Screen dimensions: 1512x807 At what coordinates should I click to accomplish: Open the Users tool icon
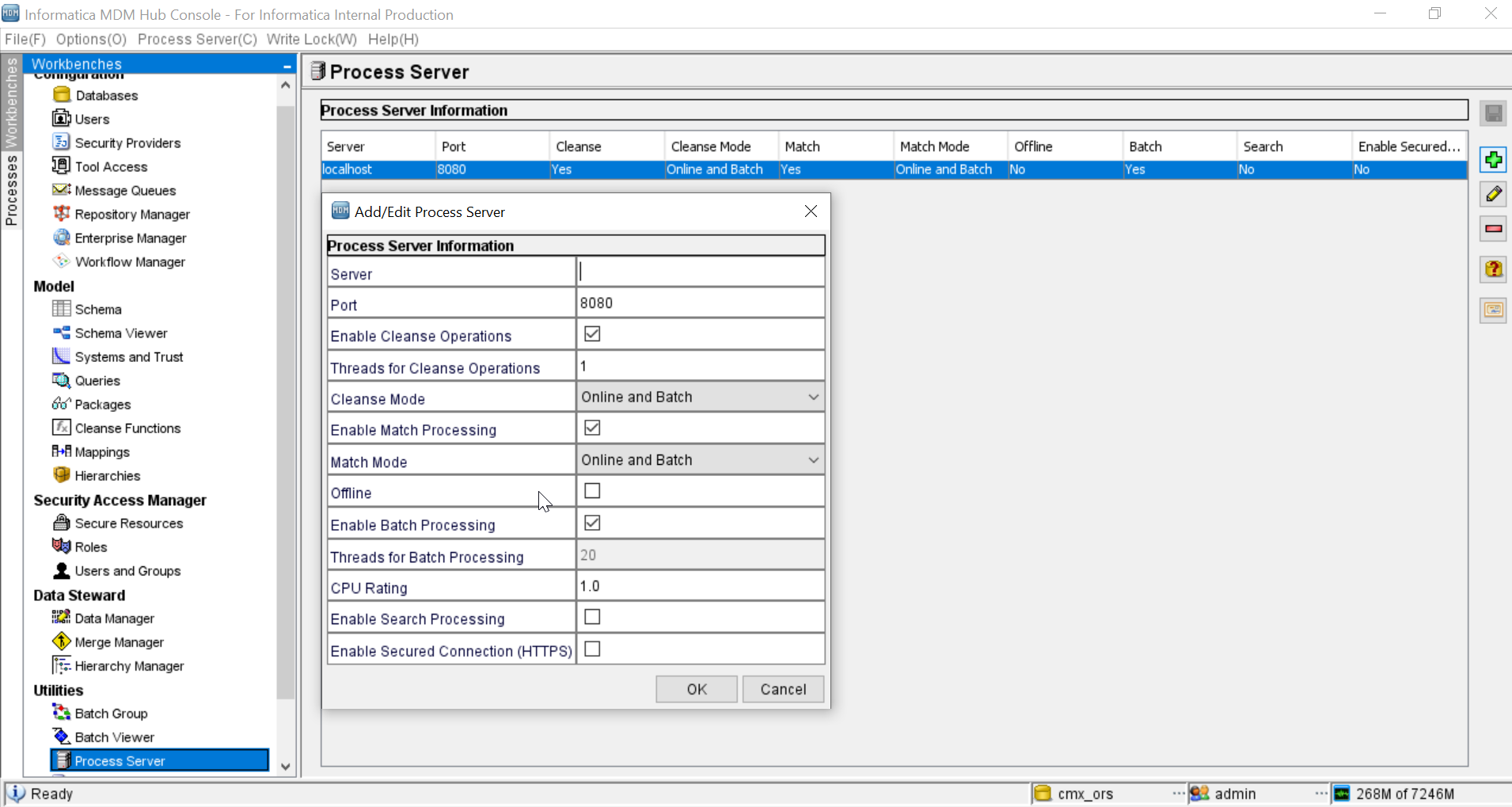(x=62, y=119)
